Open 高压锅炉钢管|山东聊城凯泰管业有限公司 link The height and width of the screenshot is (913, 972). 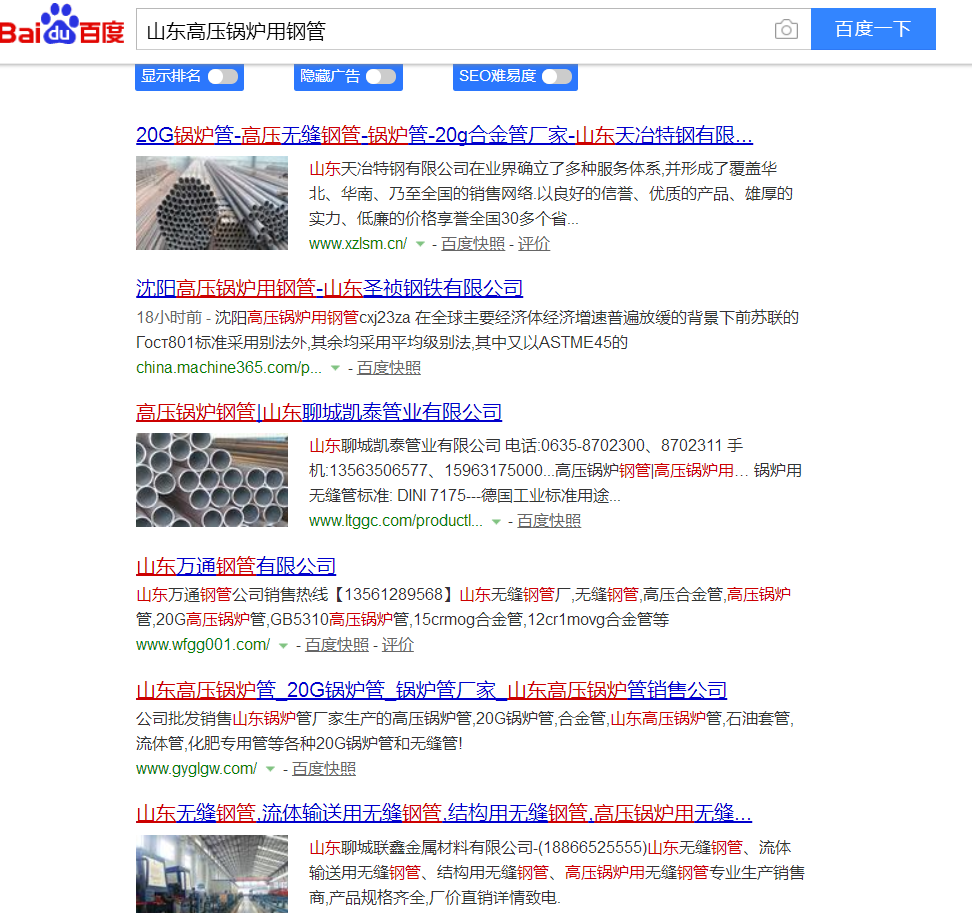click(x=319, y=412)
